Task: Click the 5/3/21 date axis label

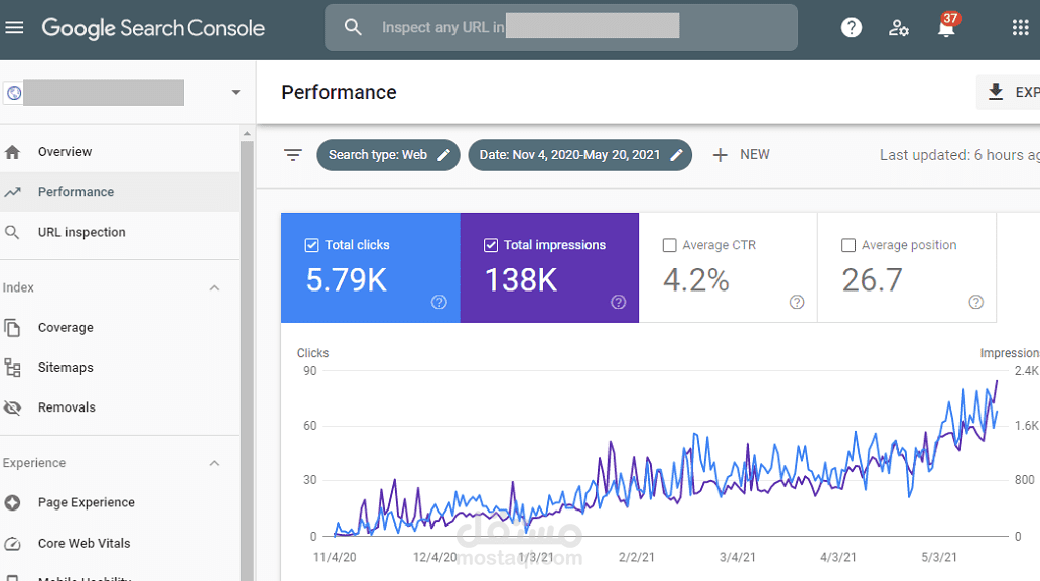Action: pos(939,558)
